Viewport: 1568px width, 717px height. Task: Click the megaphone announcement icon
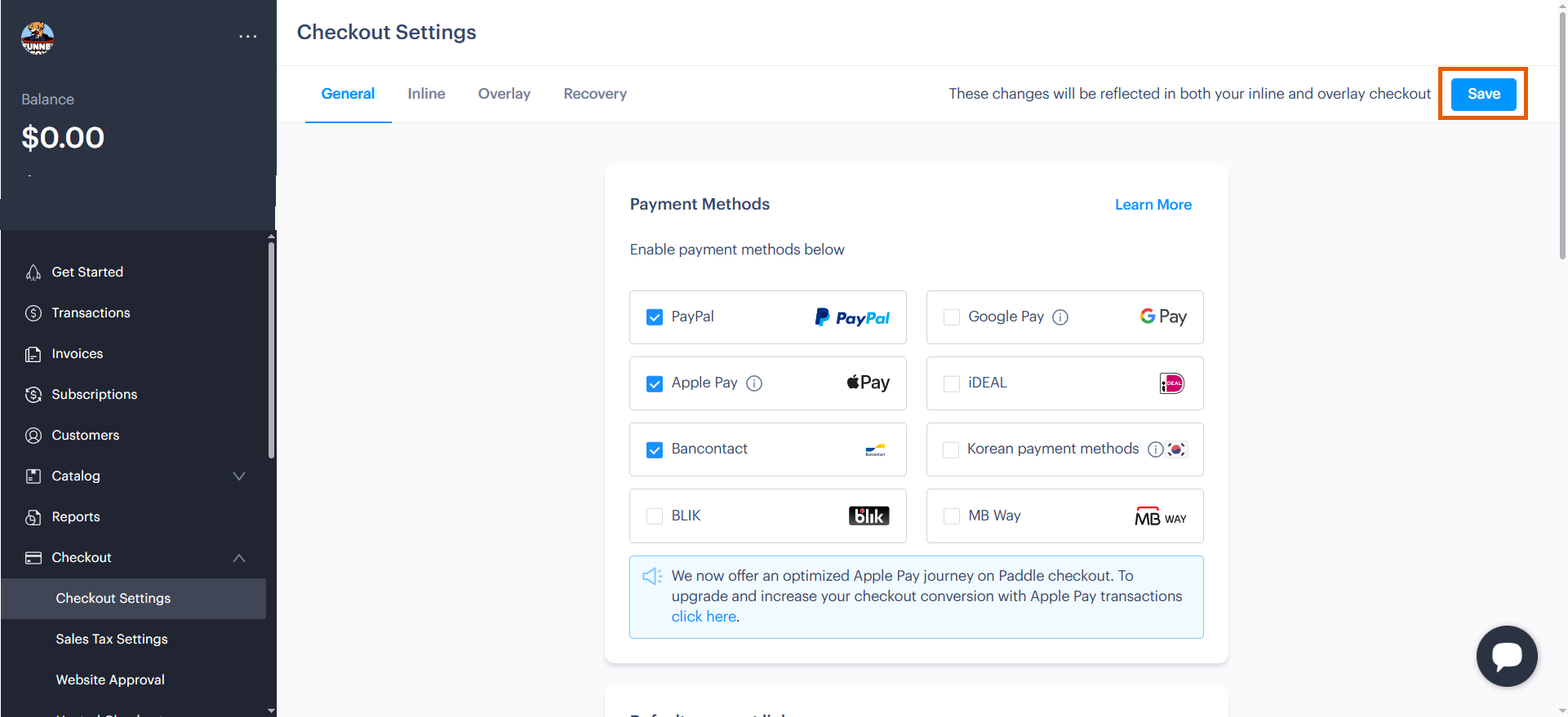tap(652, 577)
